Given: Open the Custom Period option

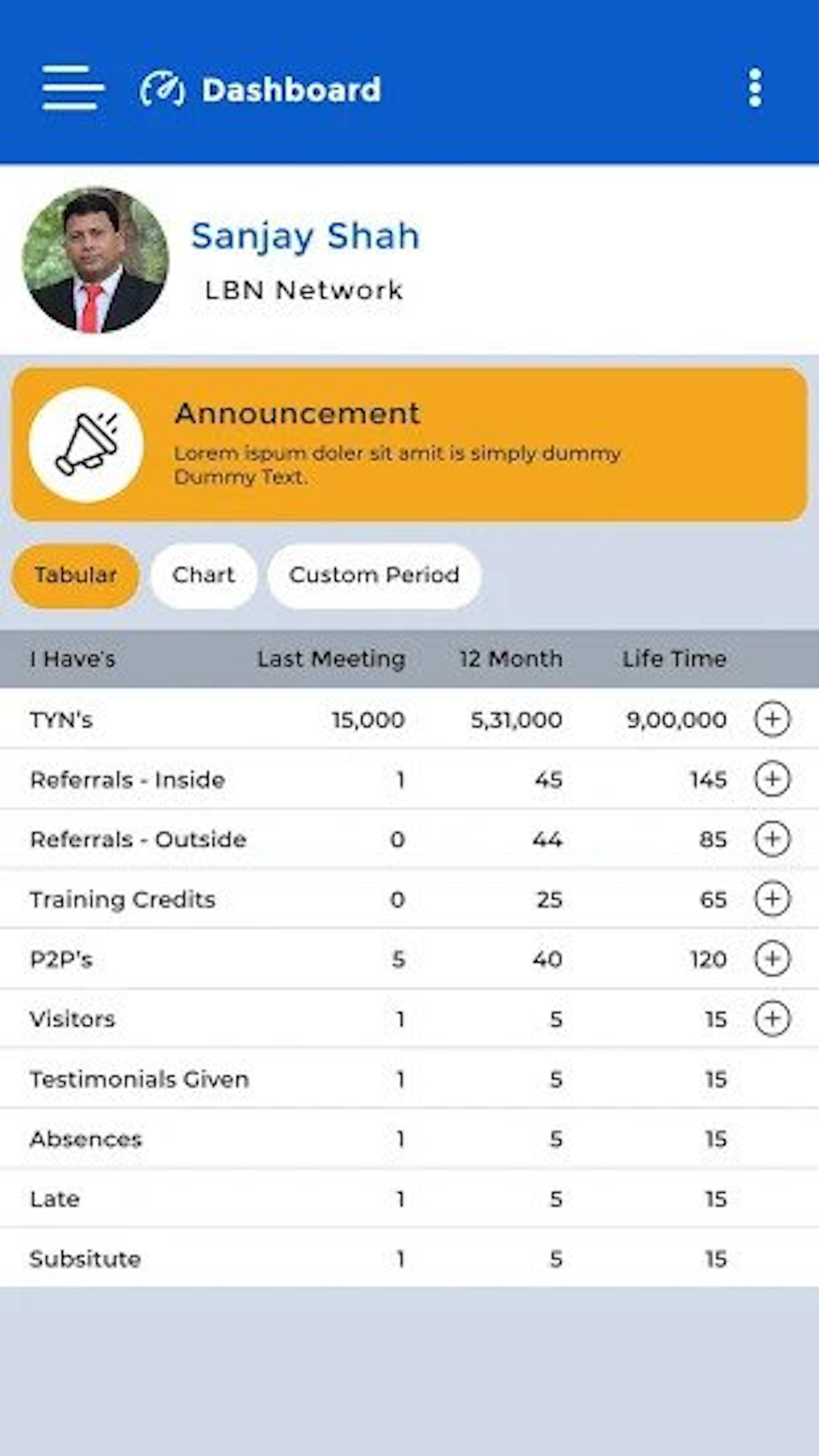Looking at the screenshot, I should click(x=373, y=575).
